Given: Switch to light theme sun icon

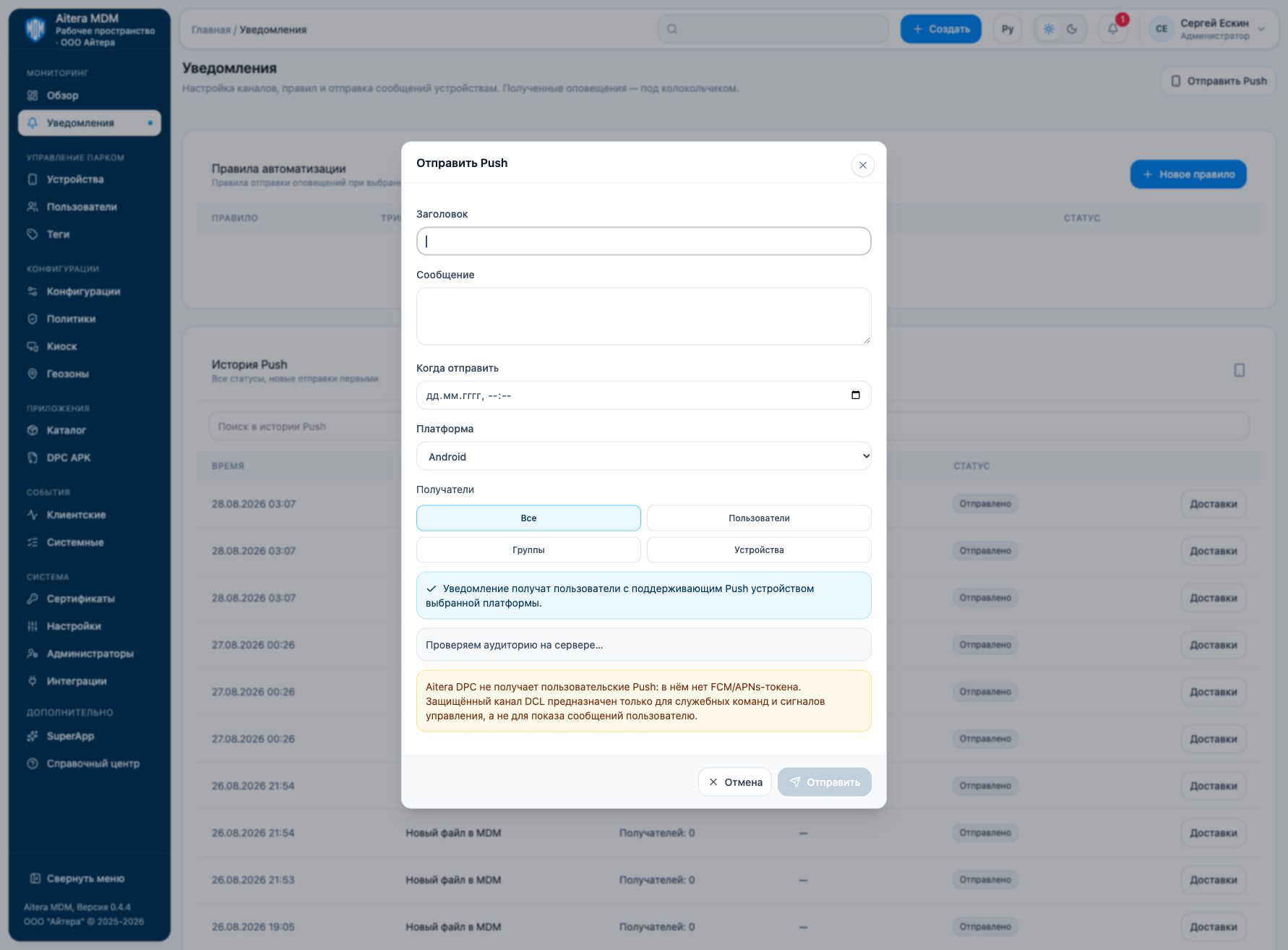Looking at the screenshot, I should click(1049, 29).
